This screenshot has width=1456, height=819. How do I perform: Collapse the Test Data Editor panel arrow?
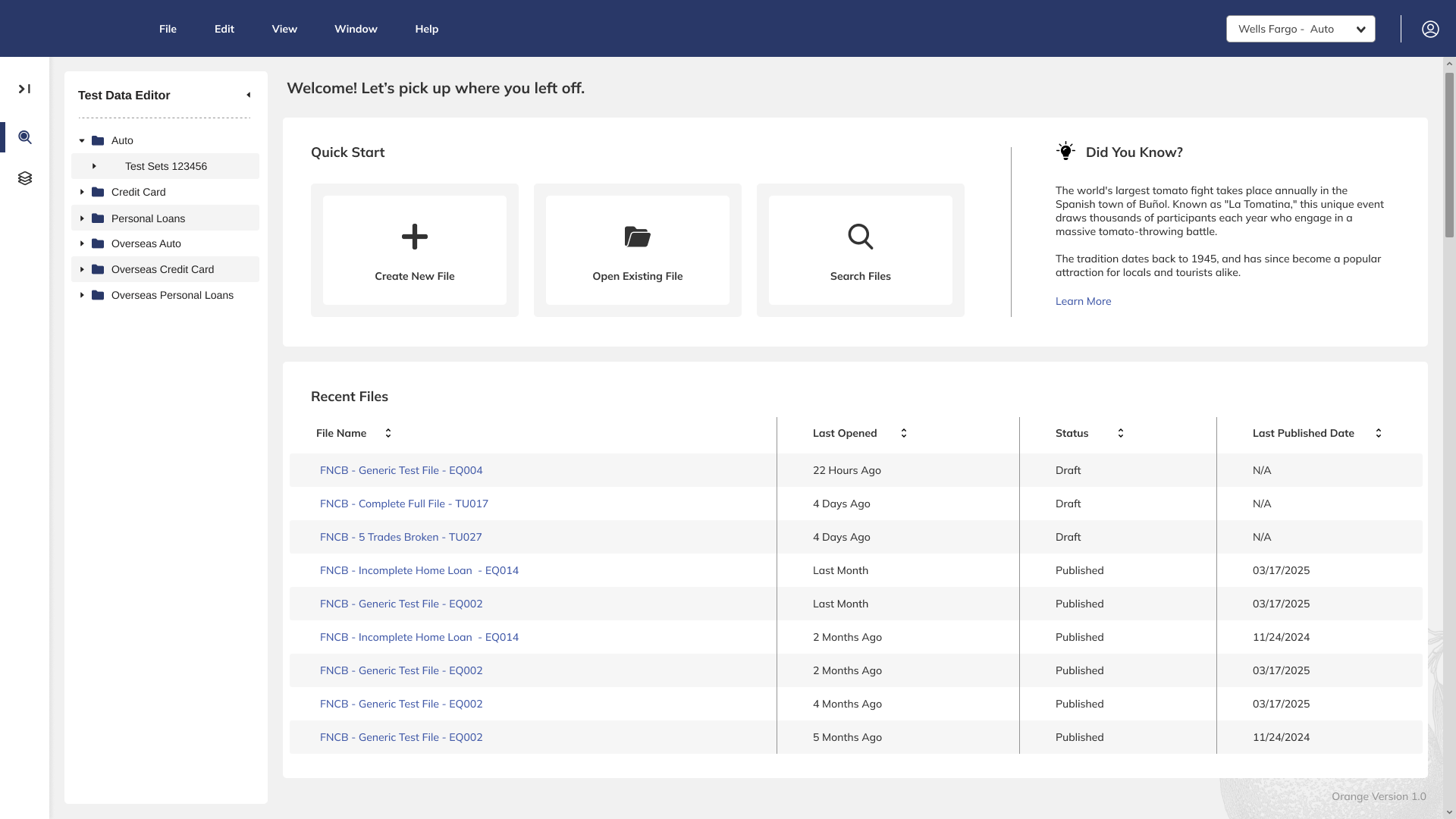click(x=248, y=95)
